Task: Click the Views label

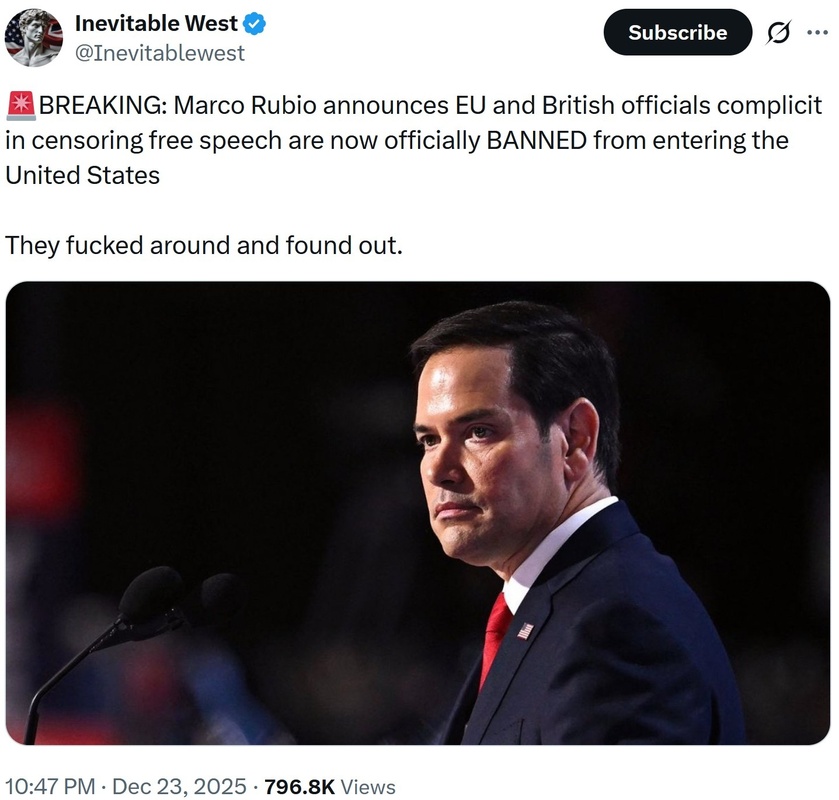Action: (x=368, y=787)
